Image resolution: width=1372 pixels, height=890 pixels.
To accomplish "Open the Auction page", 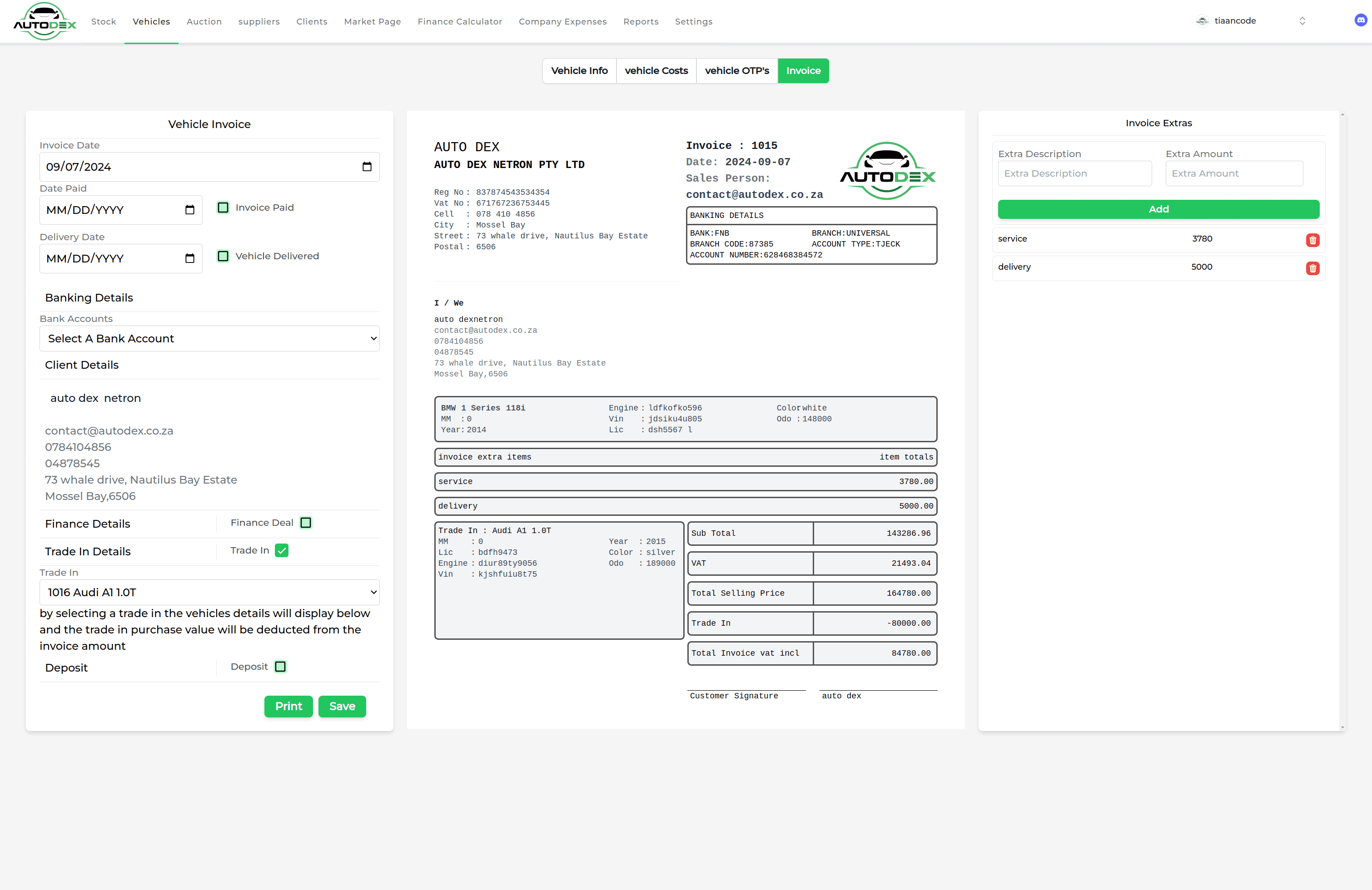I will 204,21.
